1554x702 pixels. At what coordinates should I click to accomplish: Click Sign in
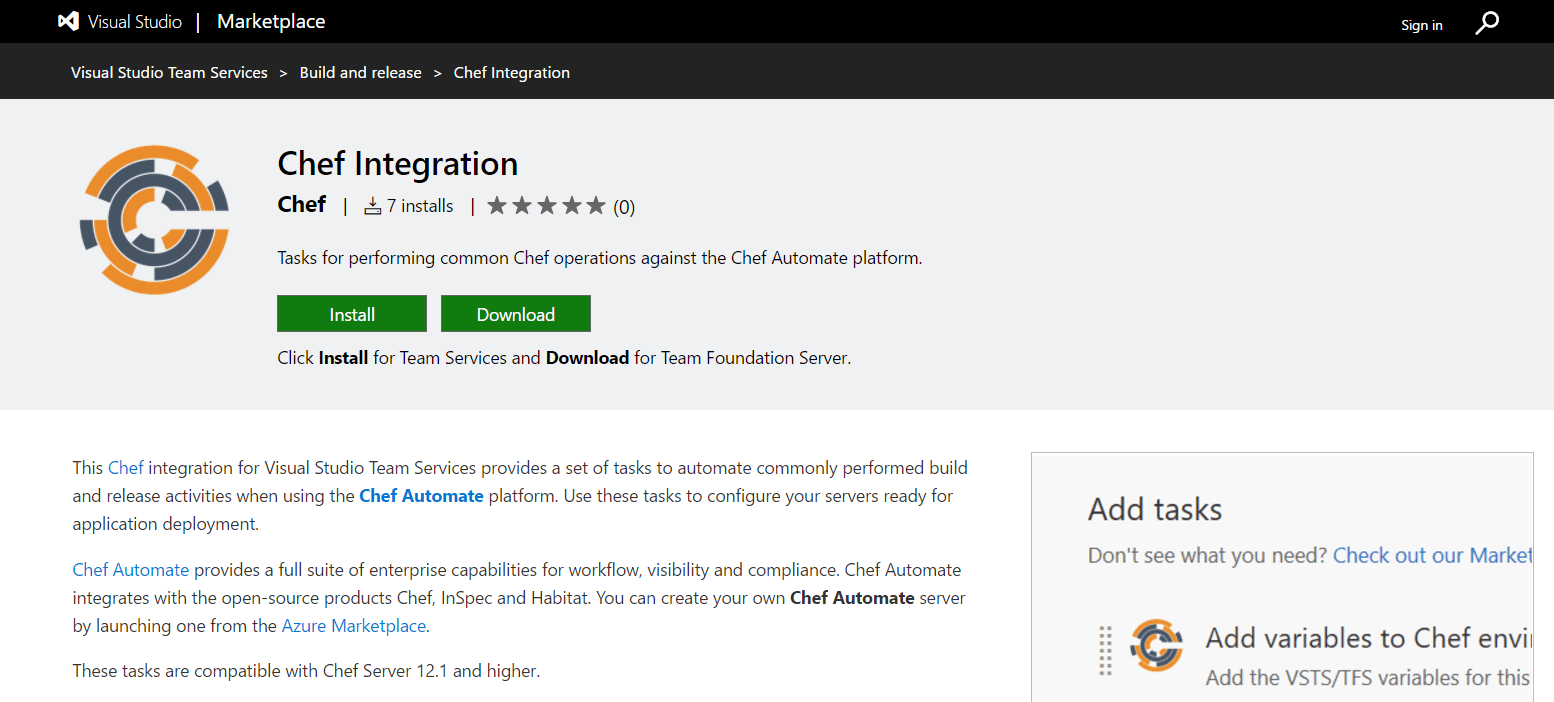coord(1421,24)
